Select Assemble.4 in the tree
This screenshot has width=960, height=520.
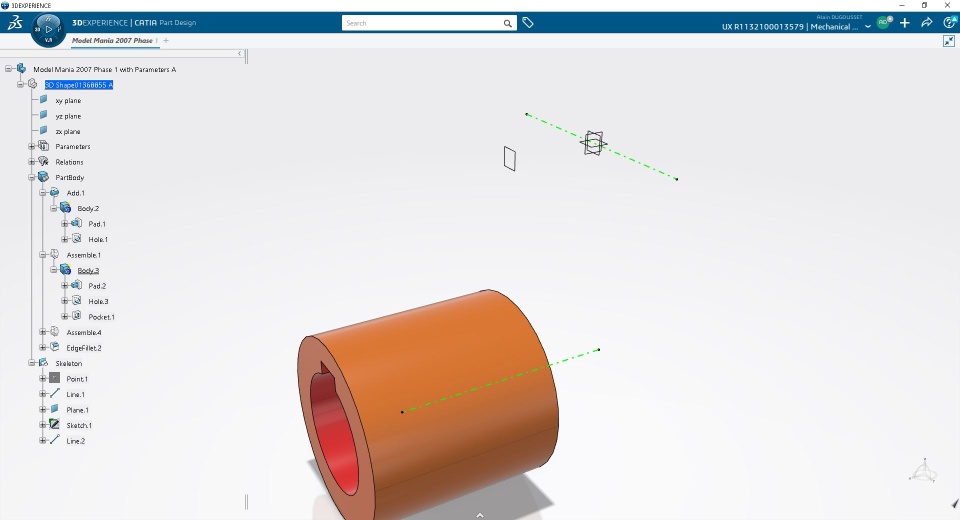click(84, 333)
